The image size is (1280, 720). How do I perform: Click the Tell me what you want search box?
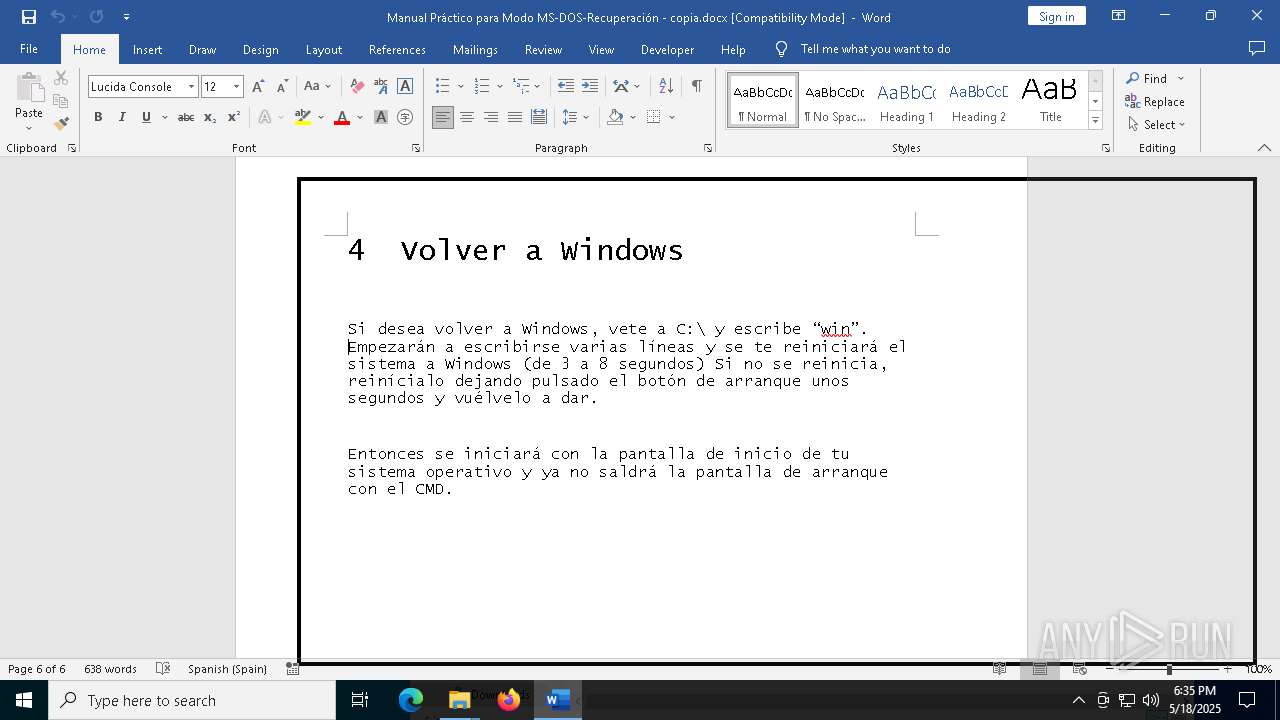pos(875,49)
